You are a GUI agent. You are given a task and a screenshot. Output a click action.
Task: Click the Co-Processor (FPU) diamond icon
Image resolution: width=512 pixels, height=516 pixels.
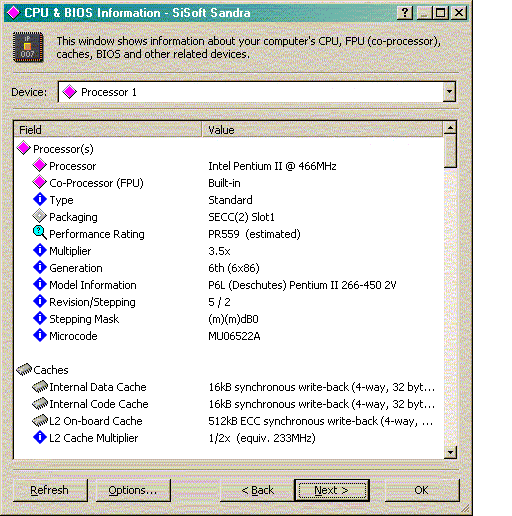click(39, 182)
